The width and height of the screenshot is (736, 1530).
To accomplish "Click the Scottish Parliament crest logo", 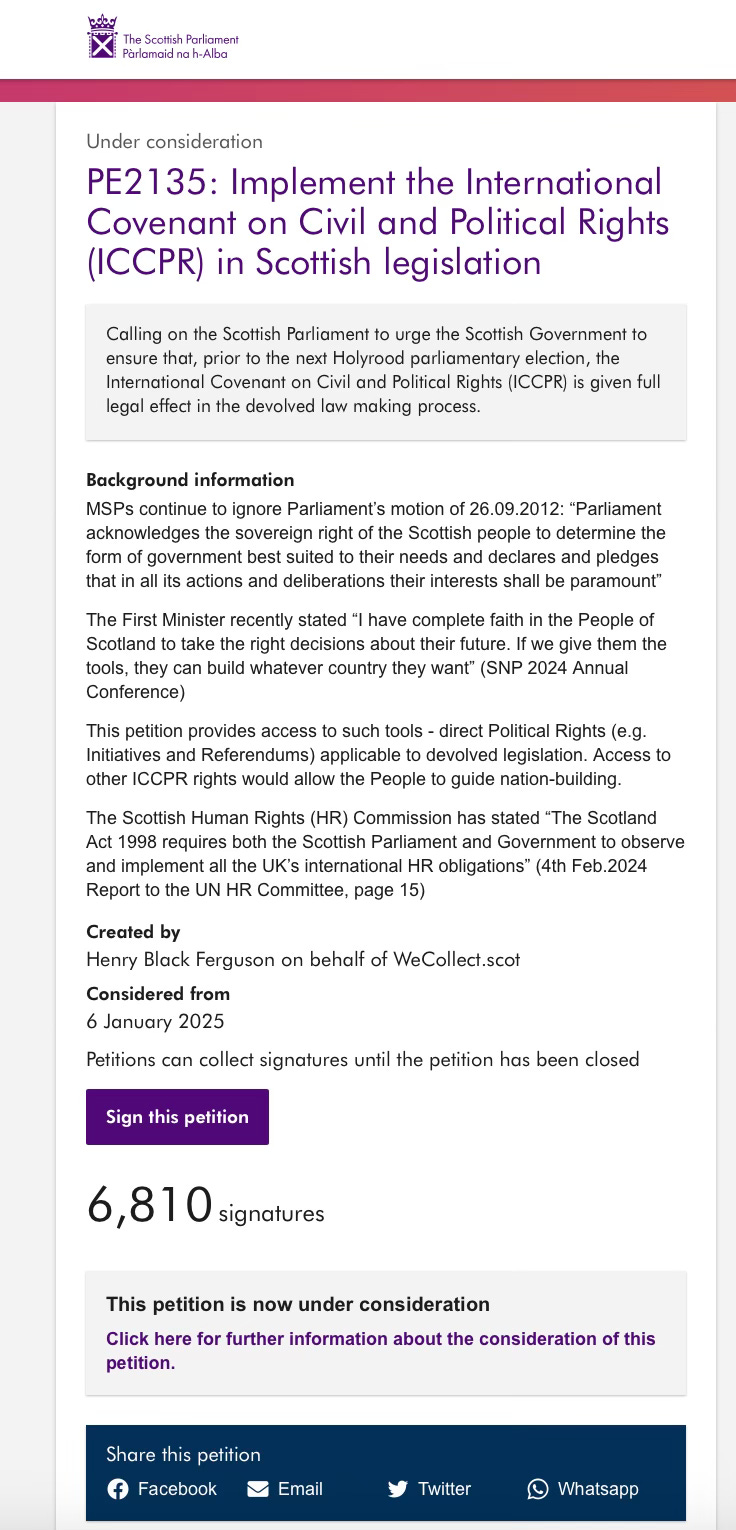I will (x=102, y=37).
